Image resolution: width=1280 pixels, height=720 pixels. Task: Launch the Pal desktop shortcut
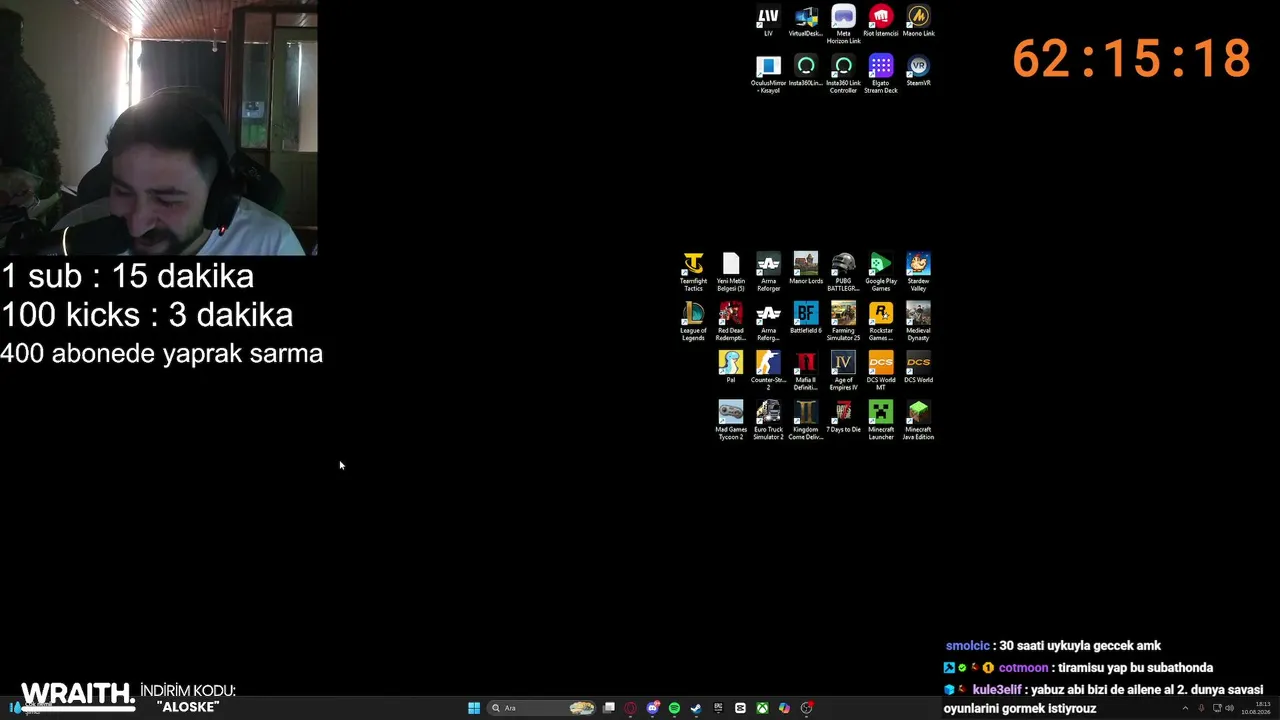click(x=731, y=368)
